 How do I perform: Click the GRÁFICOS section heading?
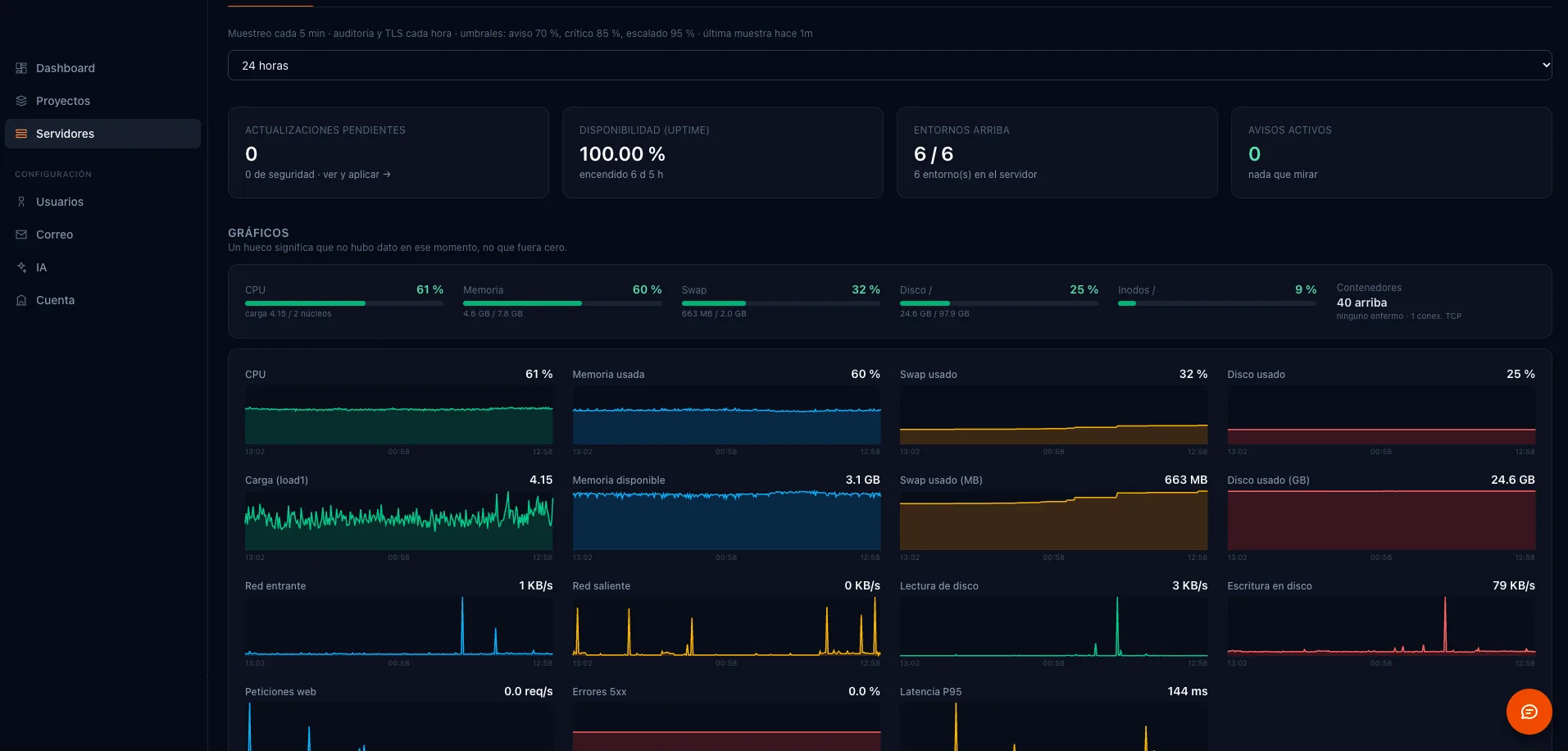click(x=258, y=233)
